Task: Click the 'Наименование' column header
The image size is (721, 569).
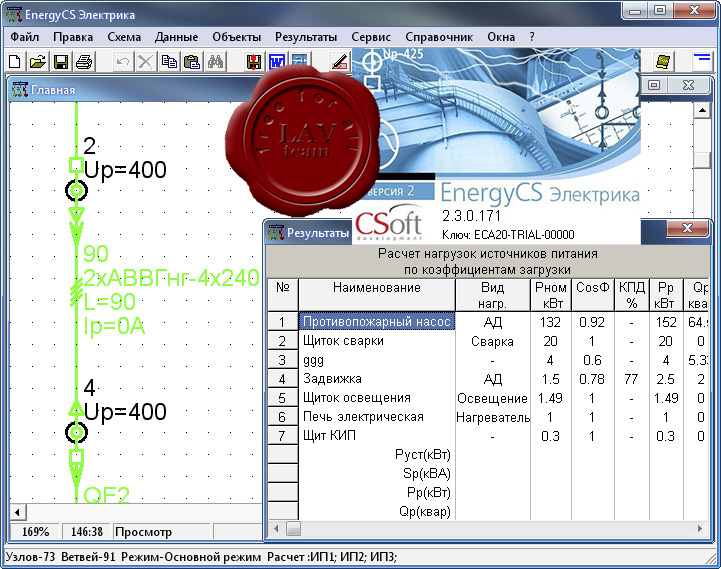Action: click(377, 295)
